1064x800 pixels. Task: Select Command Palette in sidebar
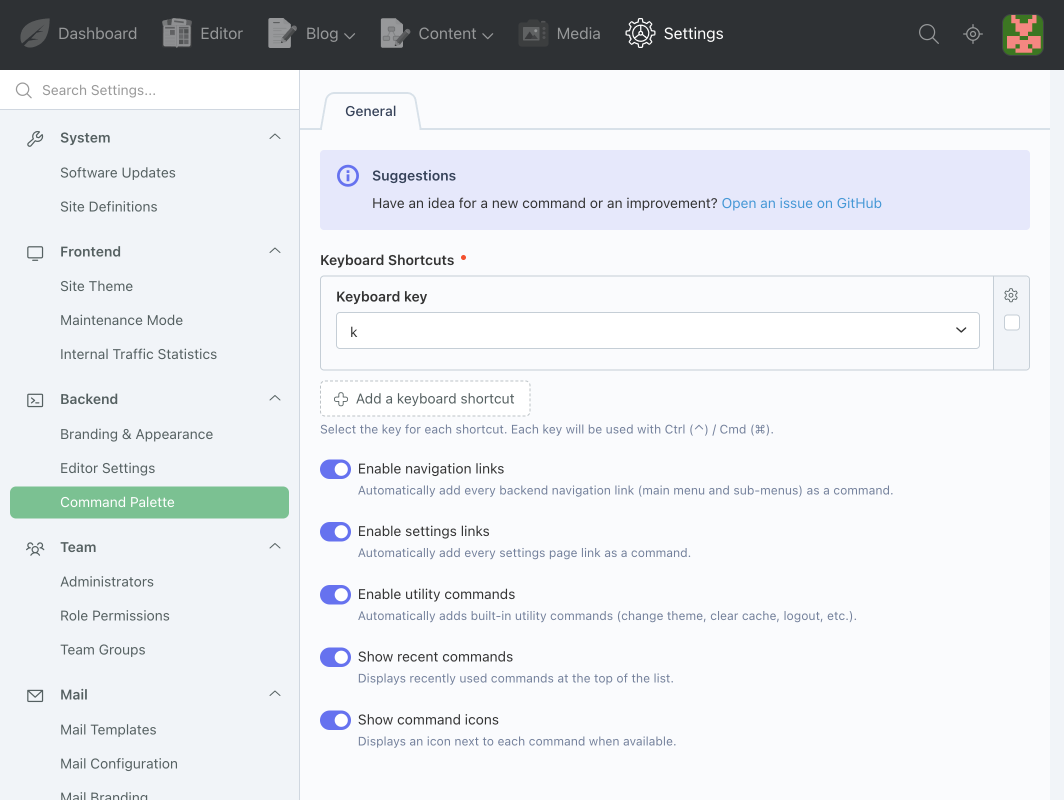(149, 502)
